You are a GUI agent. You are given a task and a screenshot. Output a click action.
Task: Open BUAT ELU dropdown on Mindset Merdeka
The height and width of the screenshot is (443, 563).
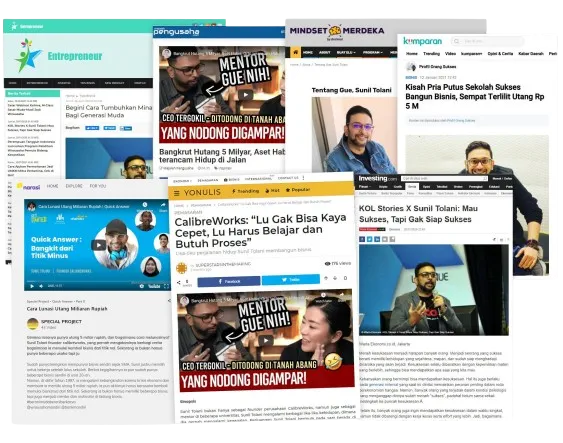tap(346, 52)
